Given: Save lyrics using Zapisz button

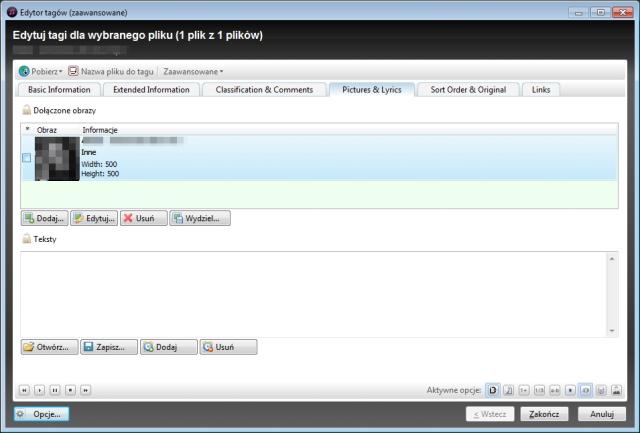Looking at the screenshot, I should tap(107, 347).
